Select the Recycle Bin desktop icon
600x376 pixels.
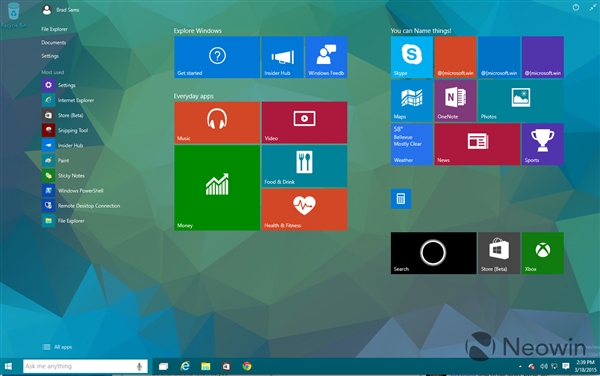click(13, 15)
